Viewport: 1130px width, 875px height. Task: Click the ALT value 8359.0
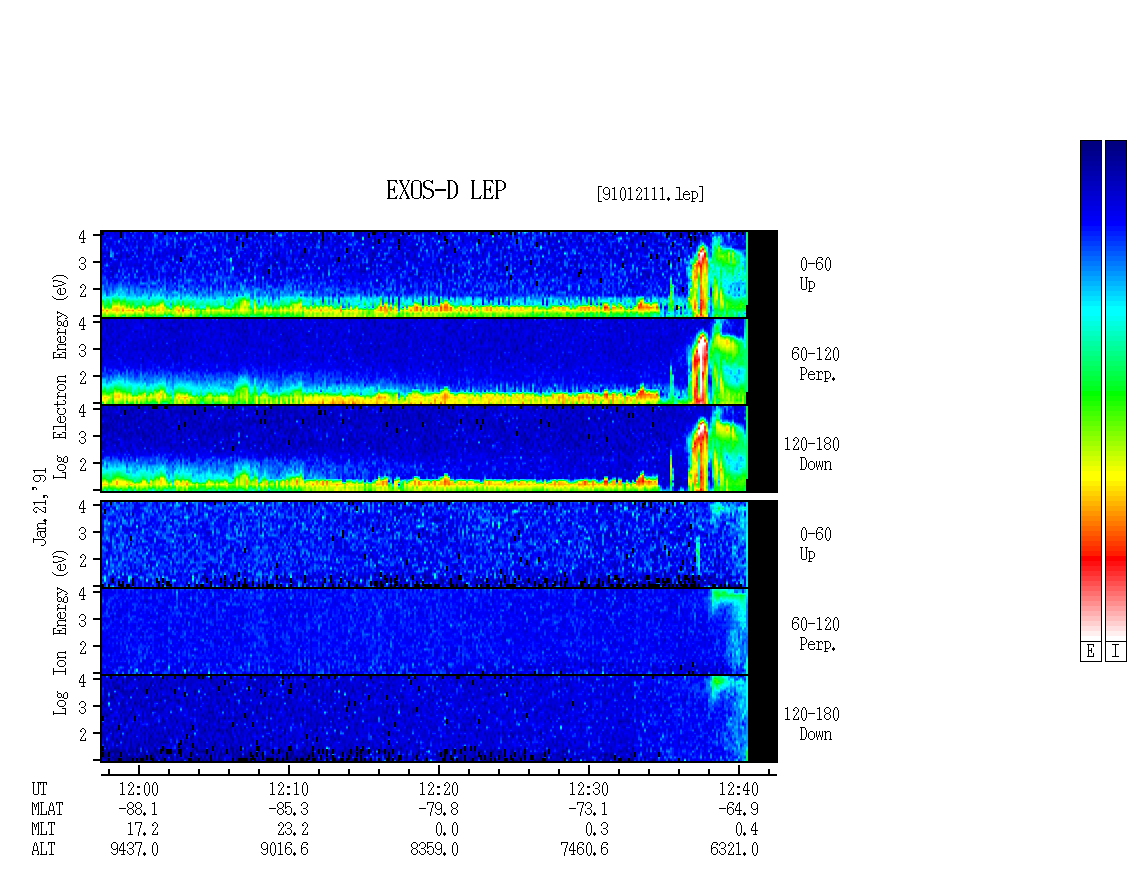pos(434,850)
